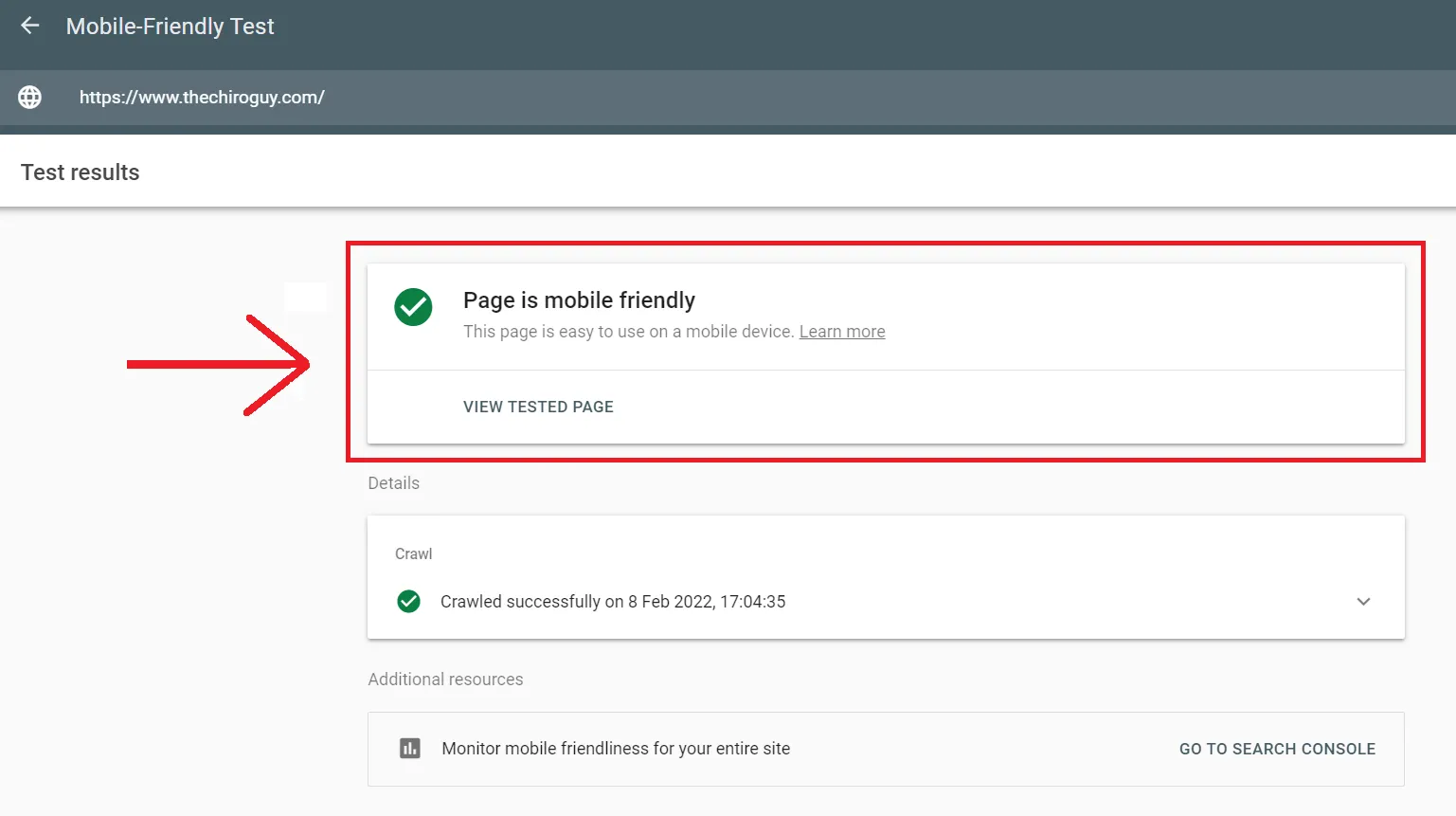1456x816 pixels.
Task: Click the easy to use description text
Action: coord(627,332)
